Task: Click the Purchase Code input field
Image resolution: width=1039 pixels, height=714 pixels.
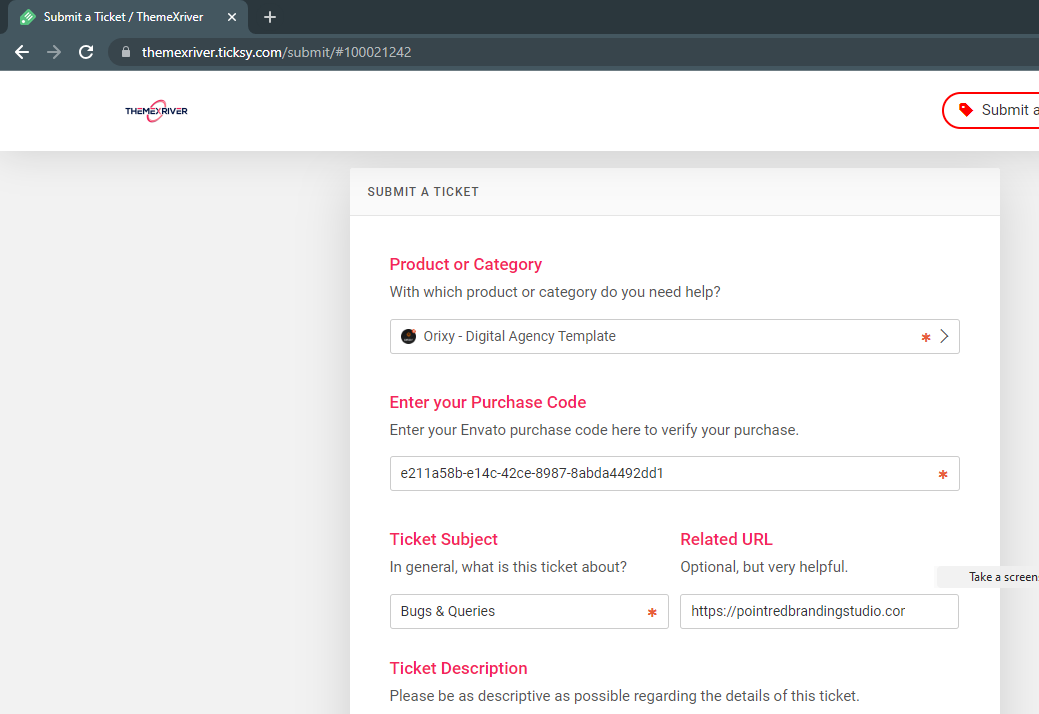Action: (675, 474)
